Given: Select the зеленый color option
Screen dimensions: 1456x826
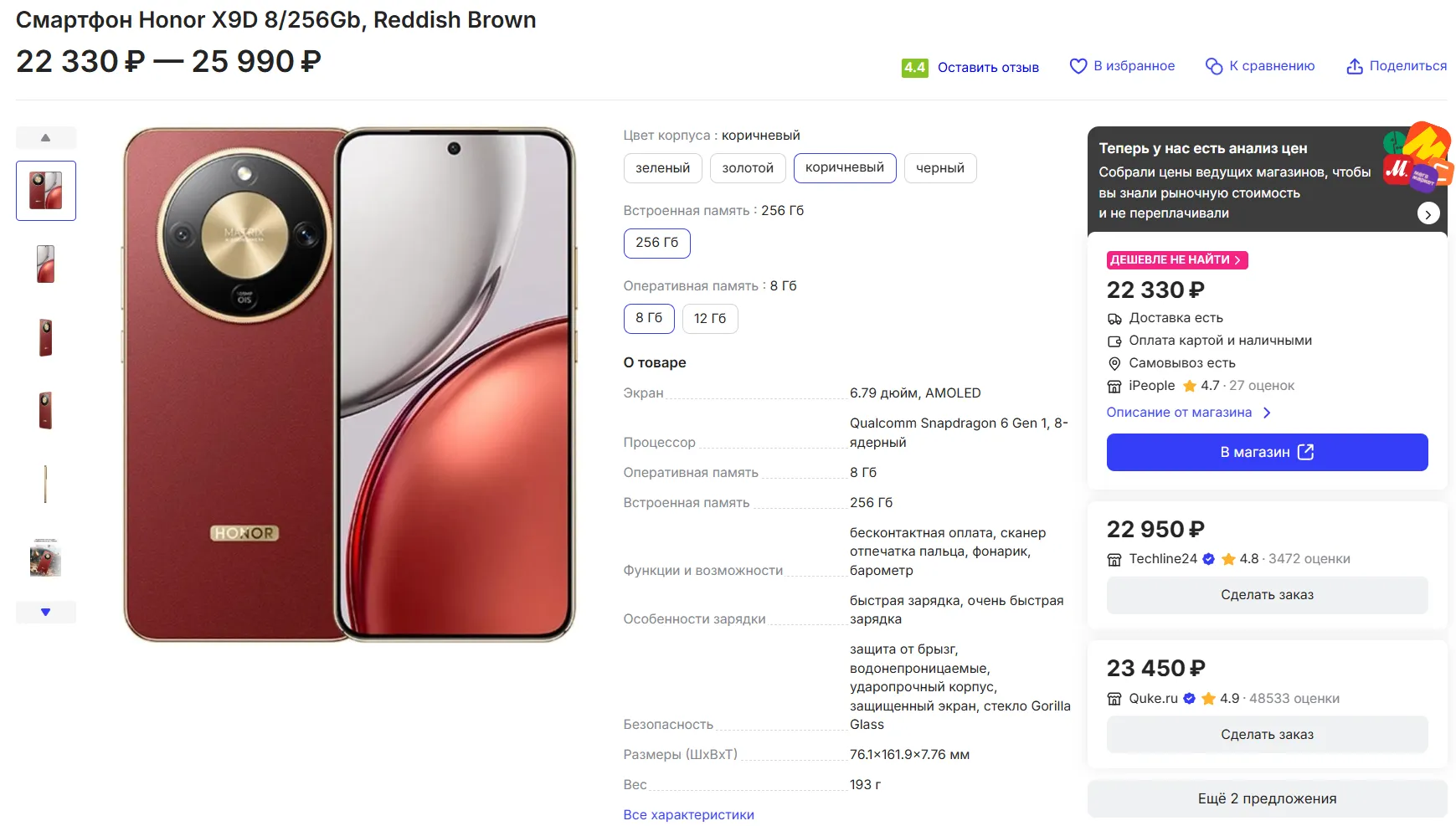Looking at the screenshot, I should [x=662, y=168].
